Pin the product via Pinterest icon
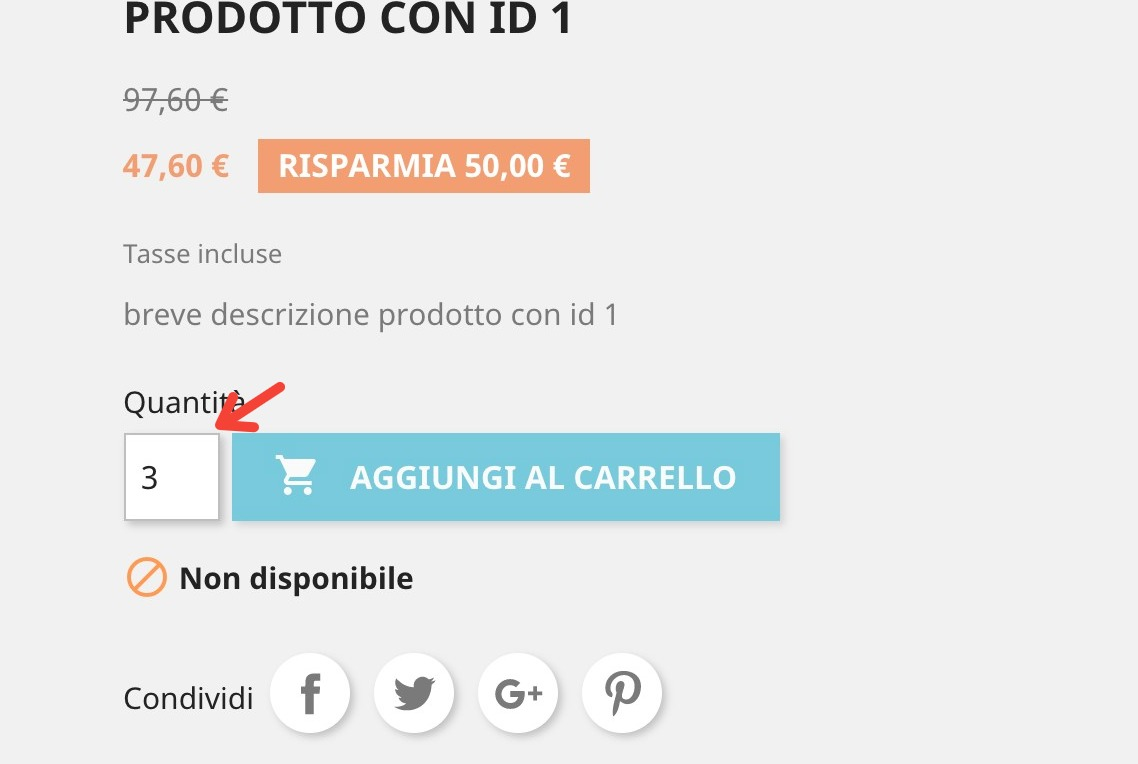This screenshot has height=764, width=1138. [622, 693]
